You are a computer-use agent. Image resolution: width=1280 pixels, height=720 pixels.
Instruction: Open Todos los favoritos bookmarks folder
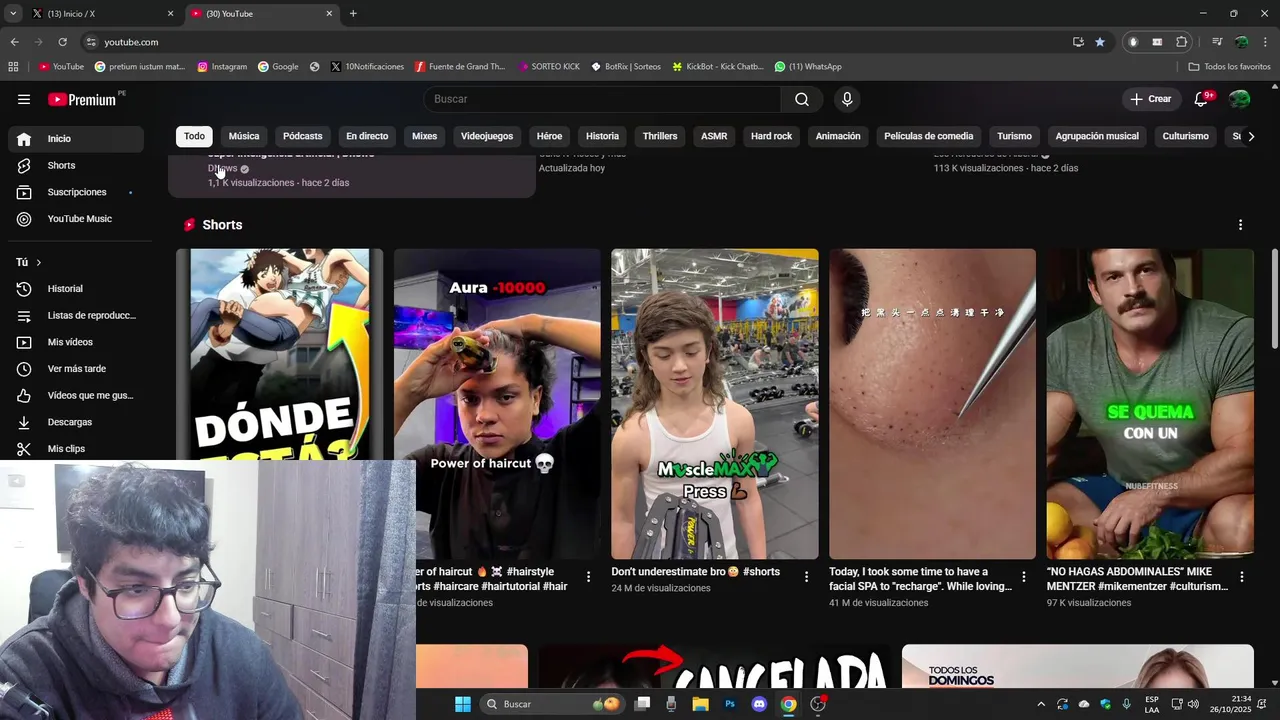(1229, 67)
